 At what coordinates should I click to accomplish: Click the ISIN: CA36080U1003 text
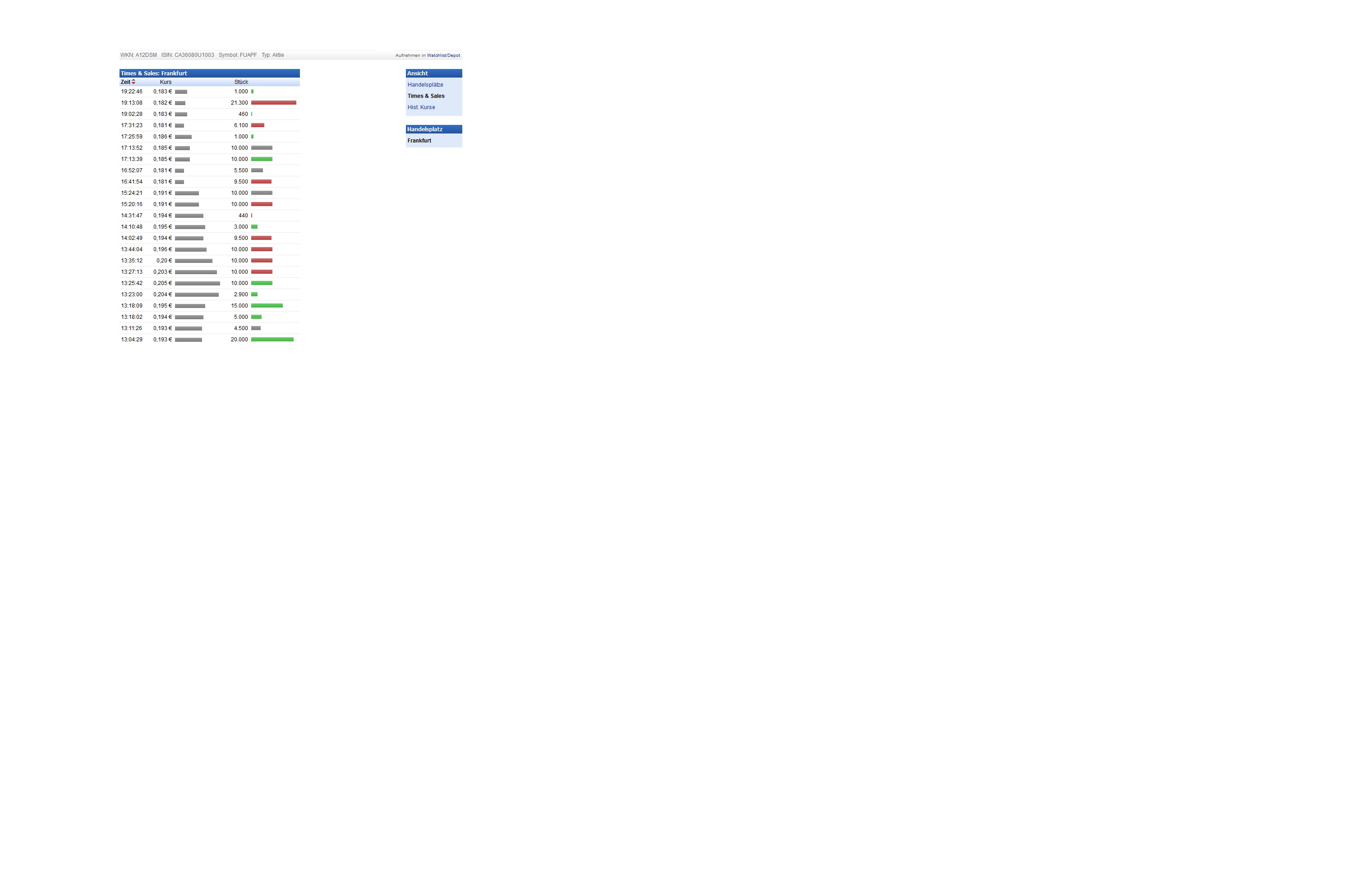point(188,55)
